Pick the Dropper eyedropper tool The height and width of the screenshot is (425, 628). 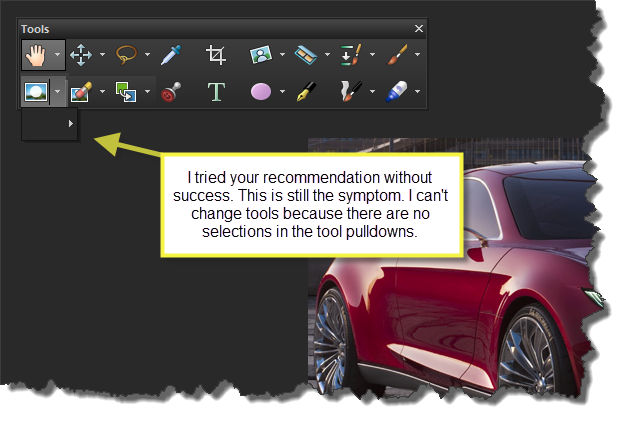[171, 54]
